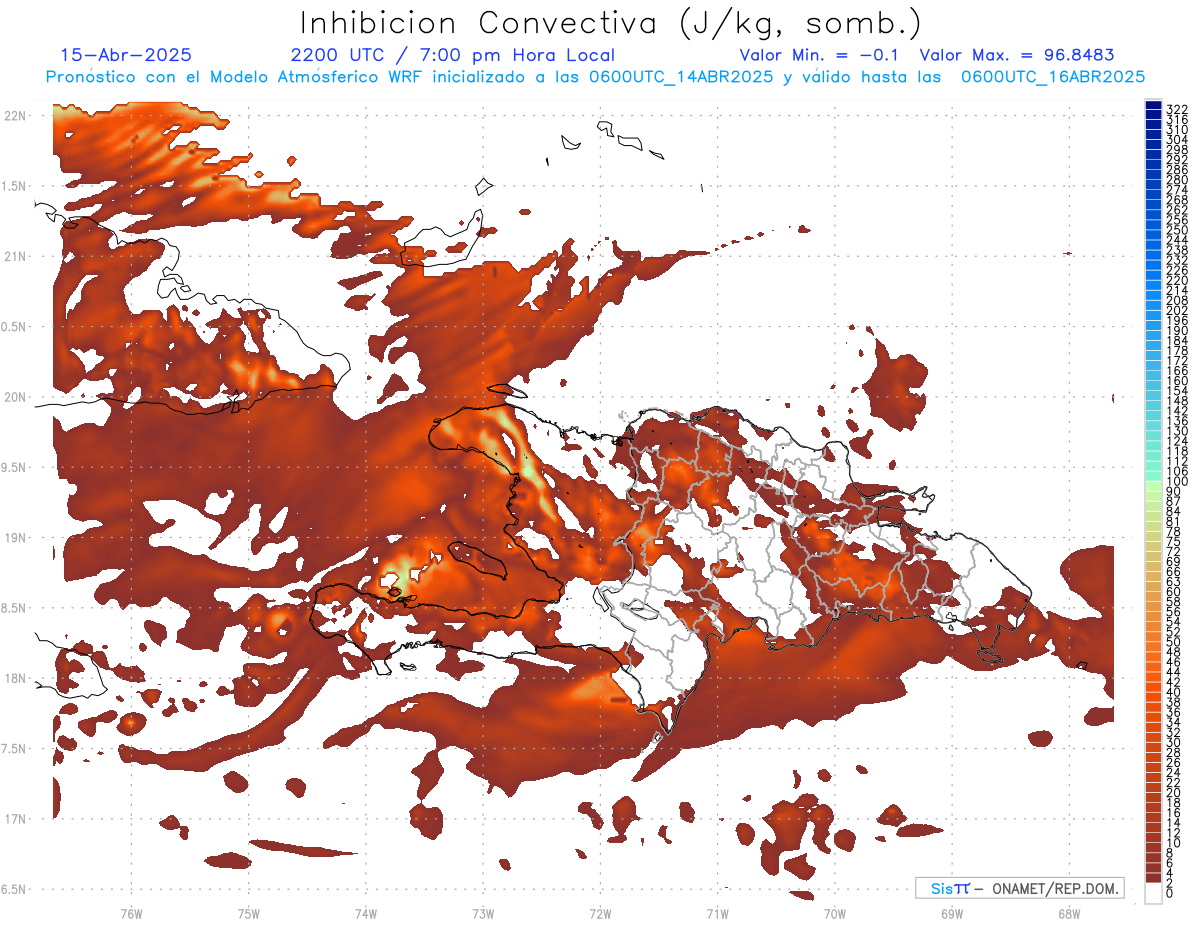The height and width of the screenshot is (927, 1200).
Task: Click the 'Valor Max. = 96.8483' text
Action: point(1016,55)
